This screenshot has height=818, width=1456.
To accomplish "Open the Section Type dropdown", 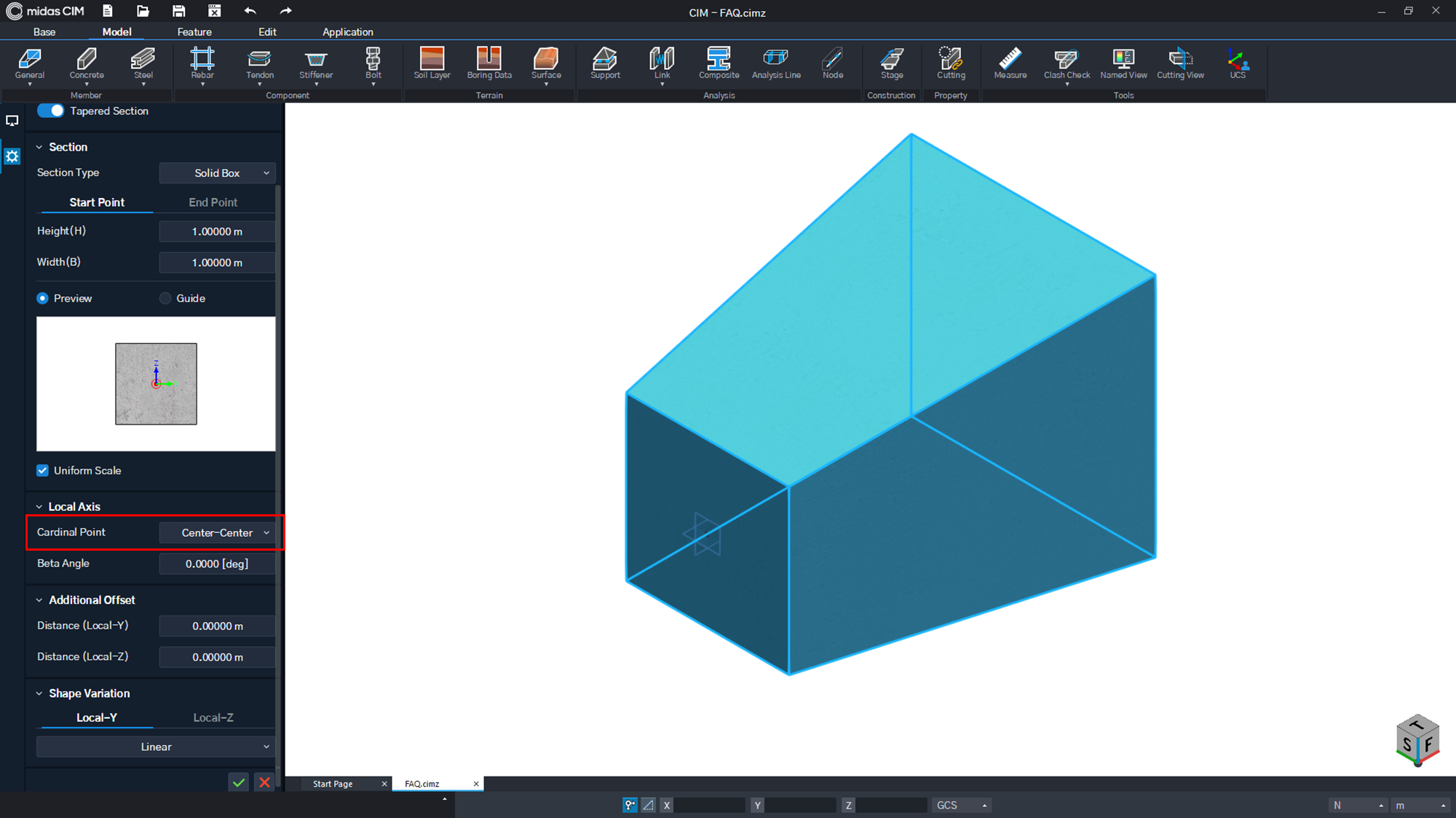I will tap(217, 173).
